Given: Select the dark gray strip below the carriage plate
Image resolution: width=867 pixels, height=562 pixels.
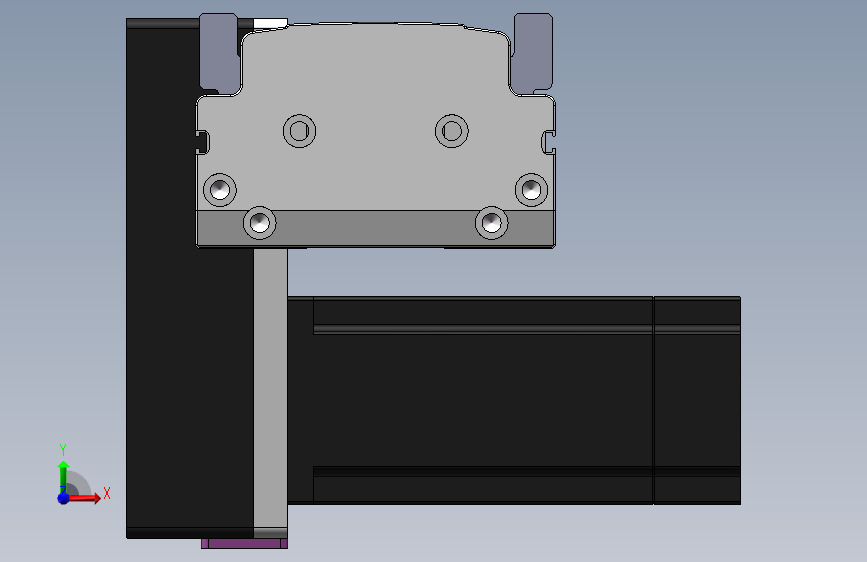Looking at the screenshot, I should coord(376,228).
